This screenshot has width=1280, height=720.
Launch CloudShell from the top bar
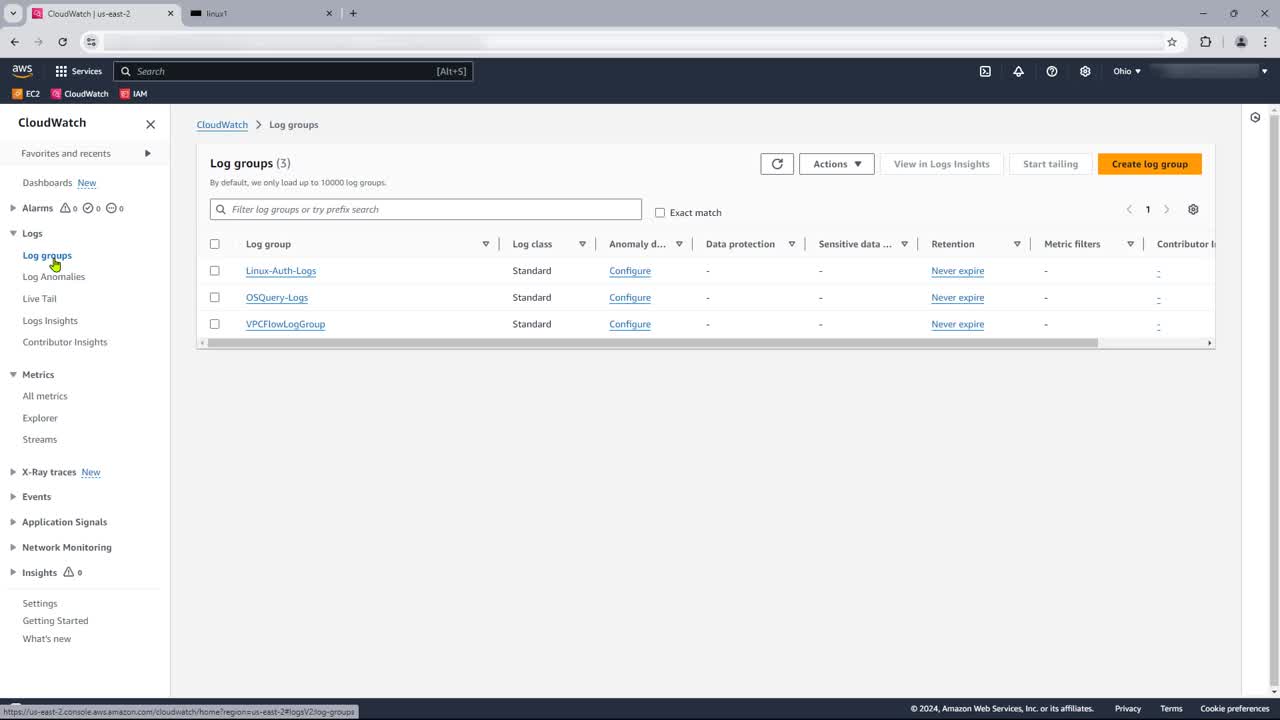click(985, 71)
